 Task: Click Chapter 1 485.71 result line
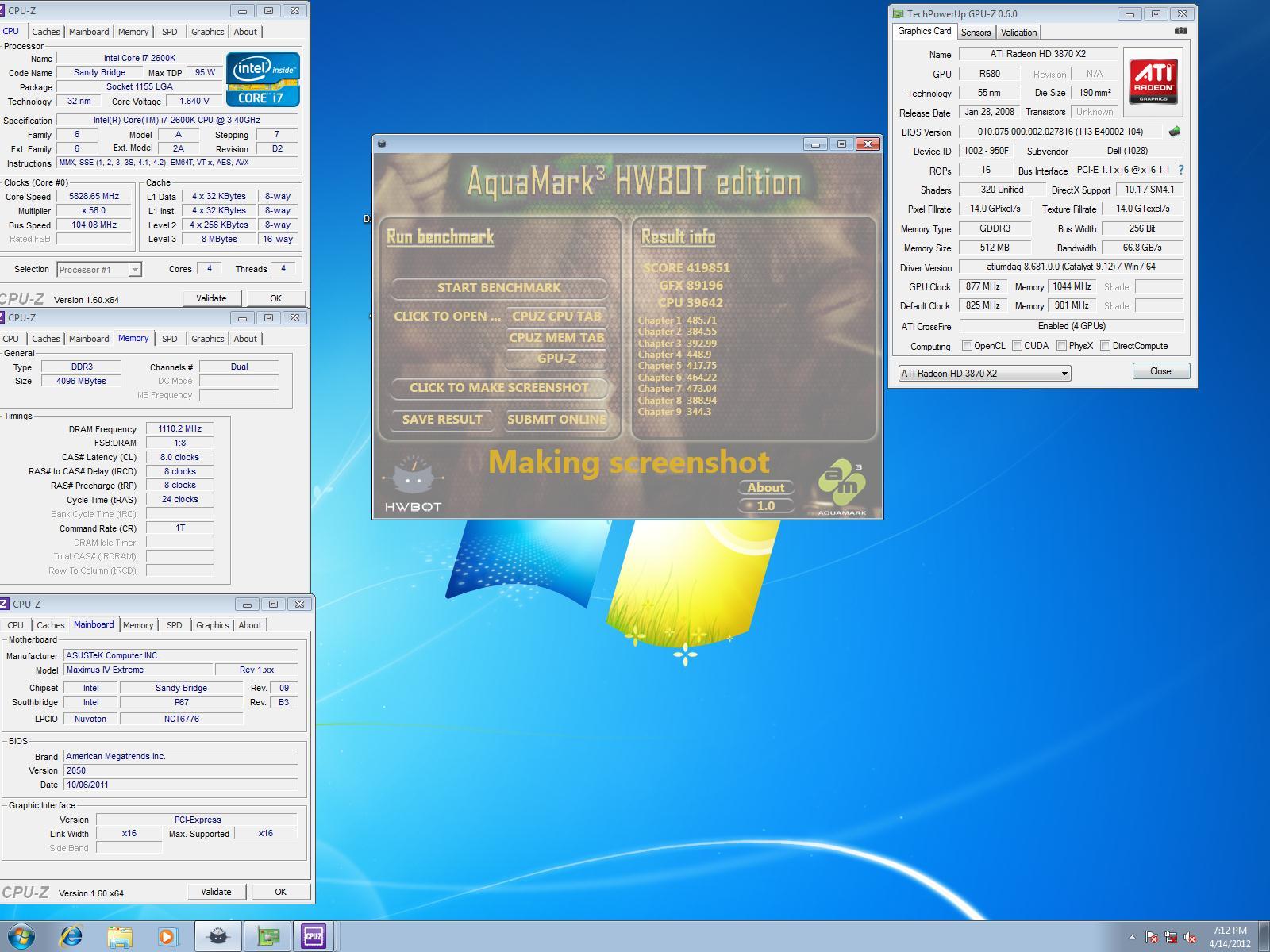coord(677,321)
